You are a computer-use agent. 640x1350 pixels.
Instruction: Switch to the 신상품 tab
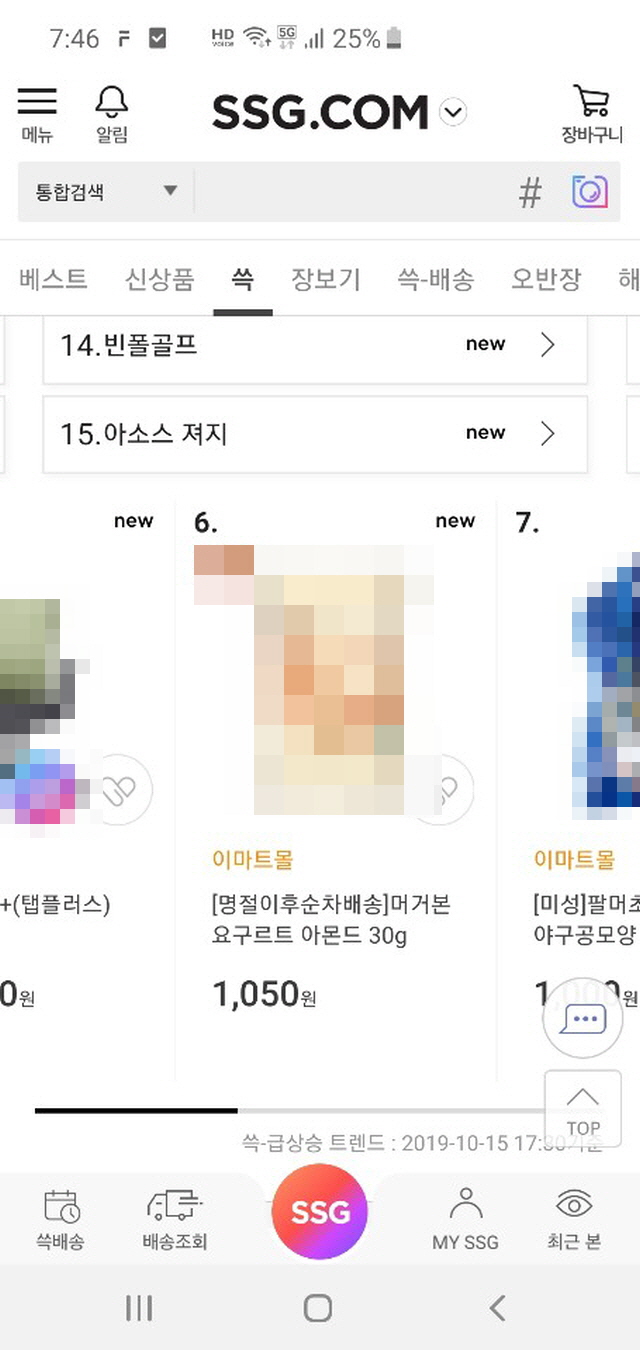click(159, 279)
